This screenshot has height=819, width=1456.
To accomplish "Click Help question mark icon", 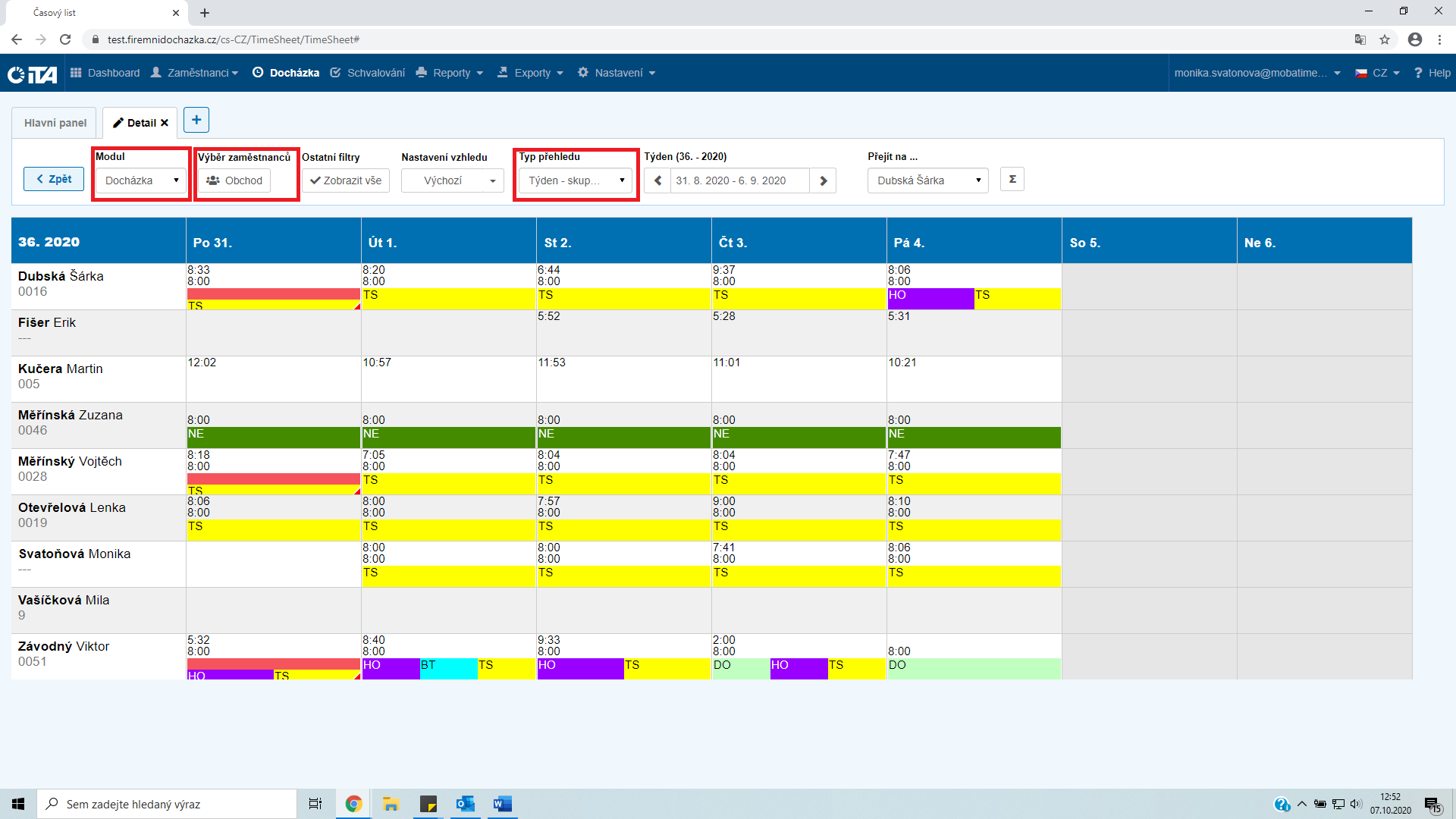I will pyautogui.click(x=1417, y=73).
